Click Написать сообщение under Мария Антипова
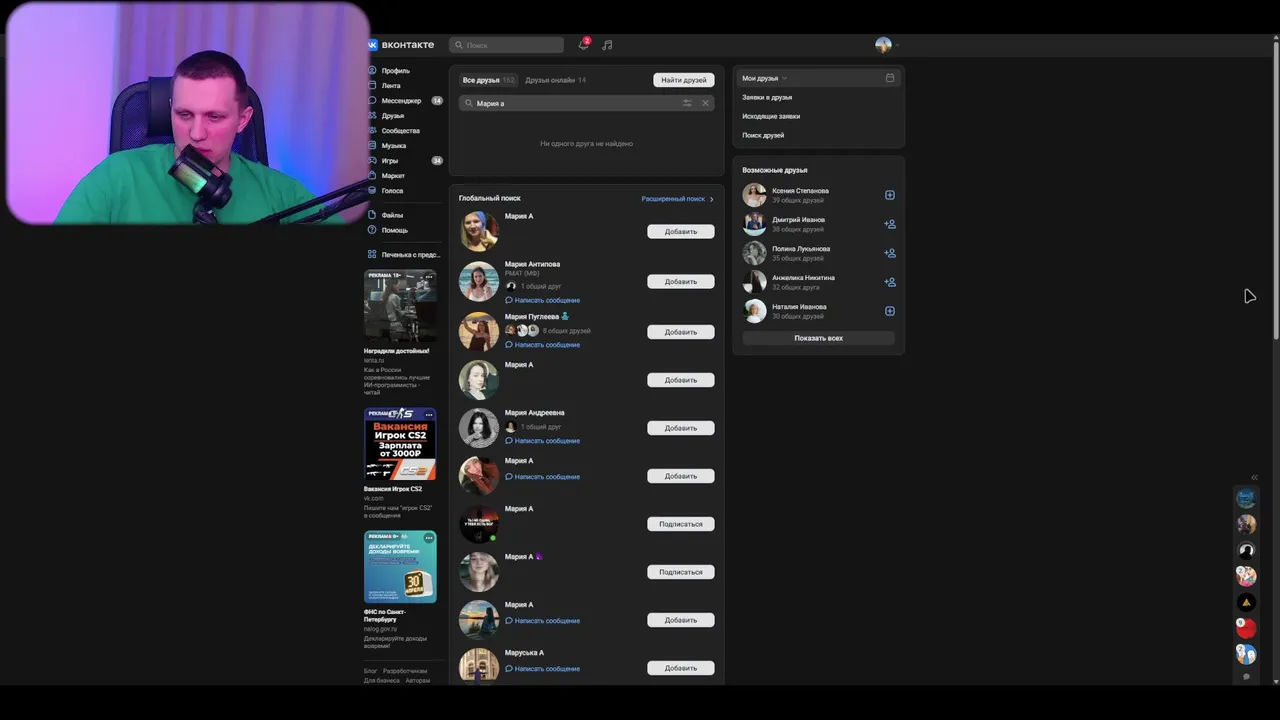The image size is (1280, 720). click(542, 300)
